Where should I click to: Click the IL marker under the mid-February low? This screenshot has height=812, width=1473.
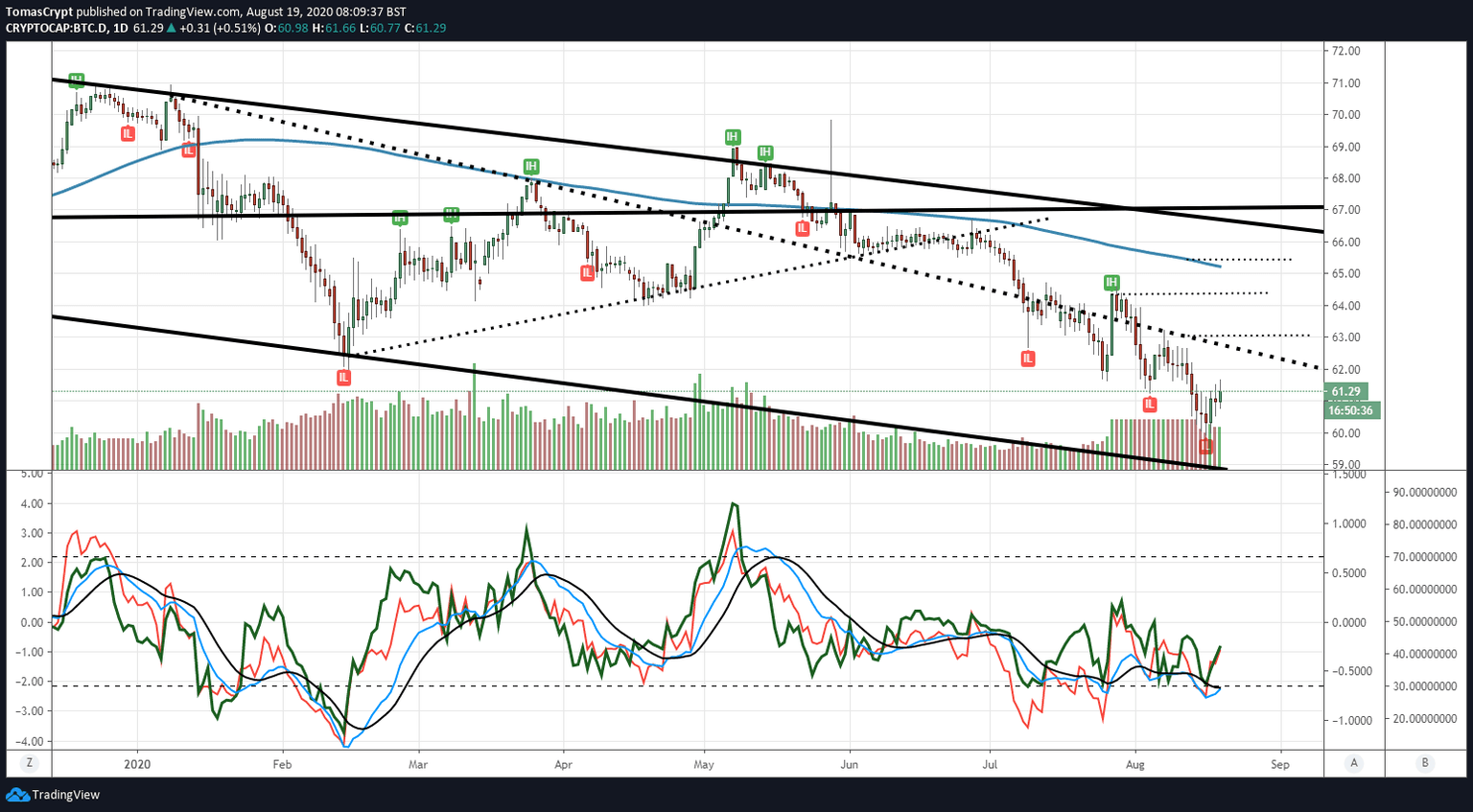(343, 378)
